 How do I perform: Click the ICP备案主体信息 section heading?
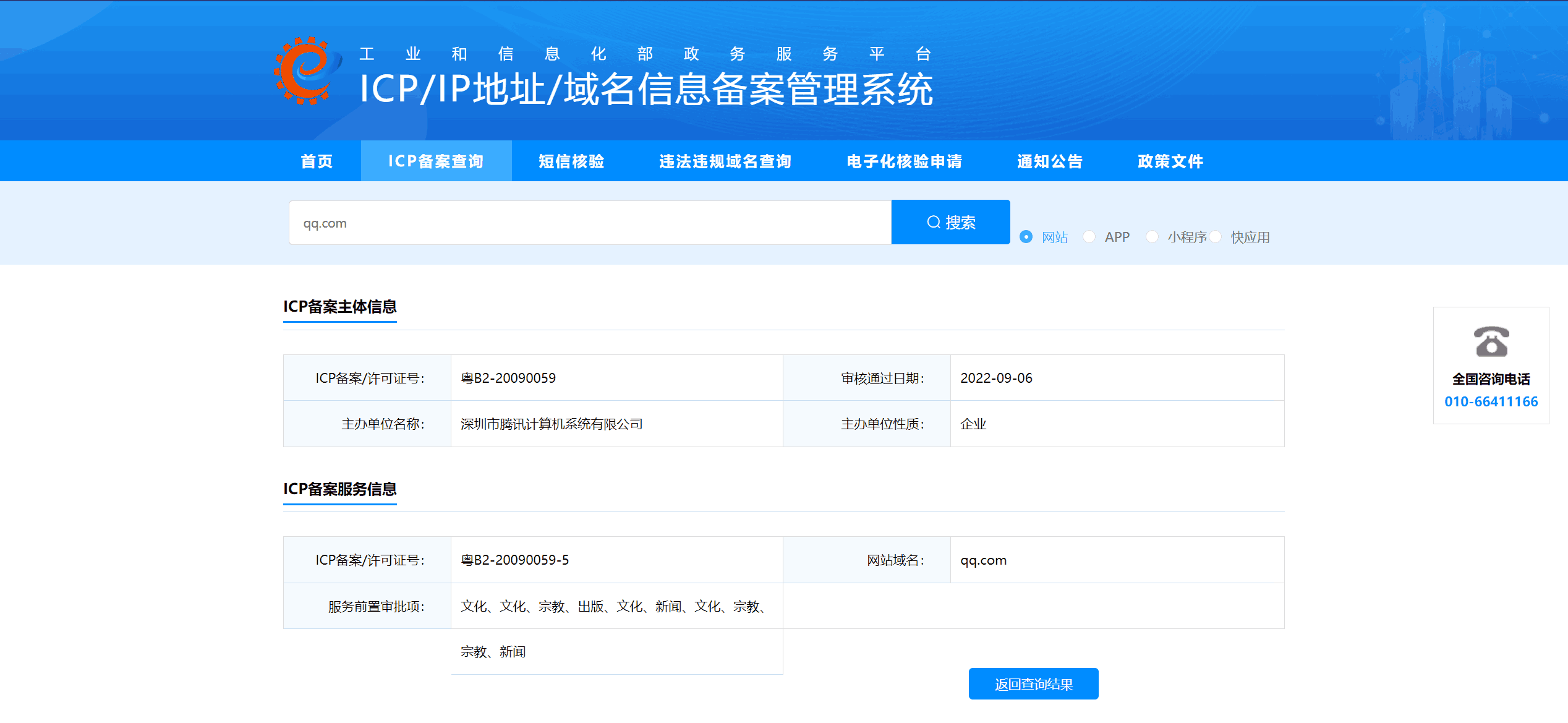coord(339,307)
